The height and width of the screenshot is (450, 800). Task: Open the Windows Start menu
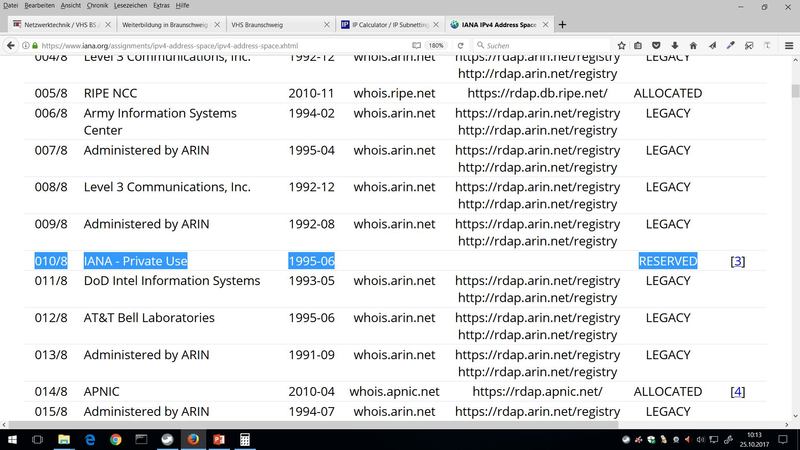click(x=12, y=439)
